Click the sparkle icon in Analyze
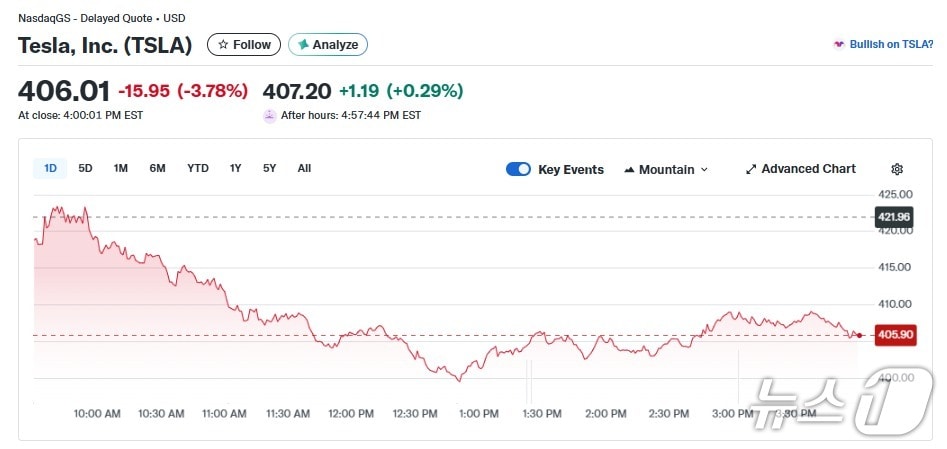This screenshot has height=449, width=947. pos(303,45)
